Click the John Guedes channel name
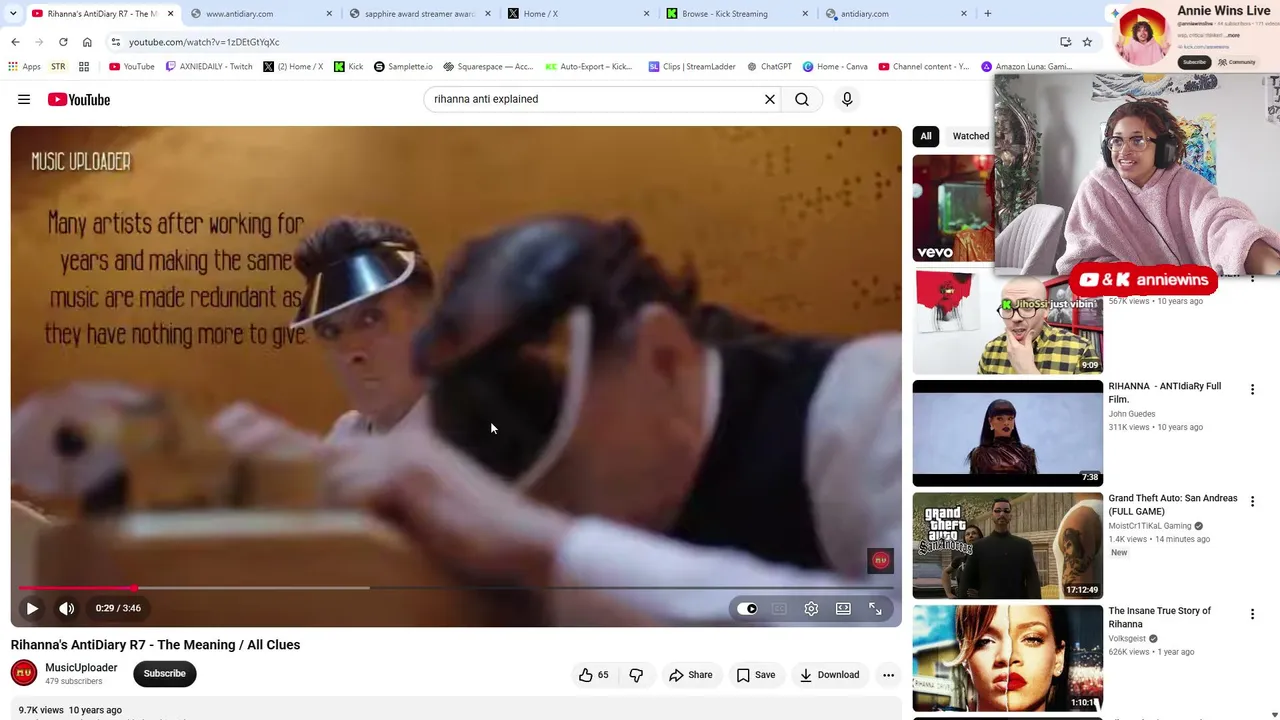 tap(1132, 414)
